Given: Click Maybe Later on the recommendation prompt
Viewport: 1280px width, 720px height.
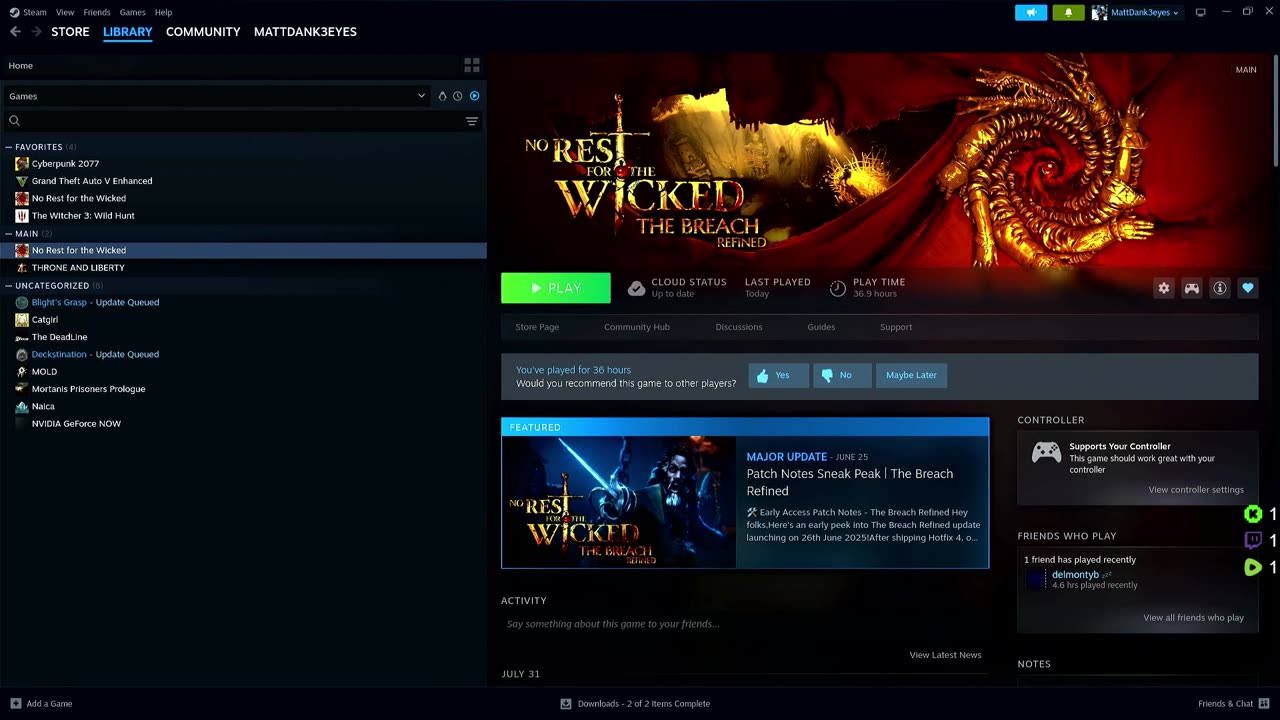Looking at the screenshot, I should [x=911, y=375].
